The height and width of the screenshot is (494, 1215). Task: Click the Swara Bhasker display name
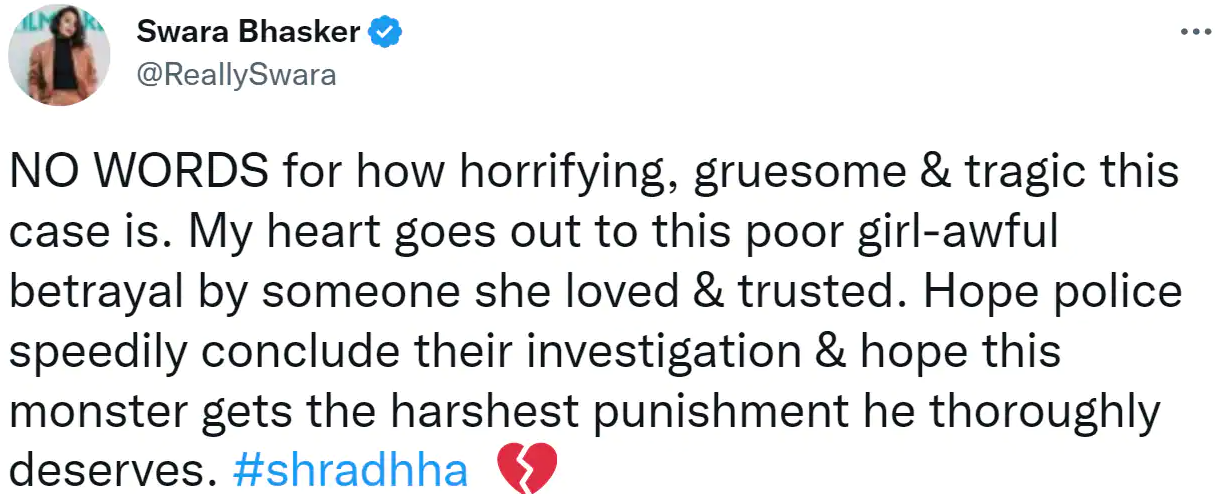click(x=247, y=33)
